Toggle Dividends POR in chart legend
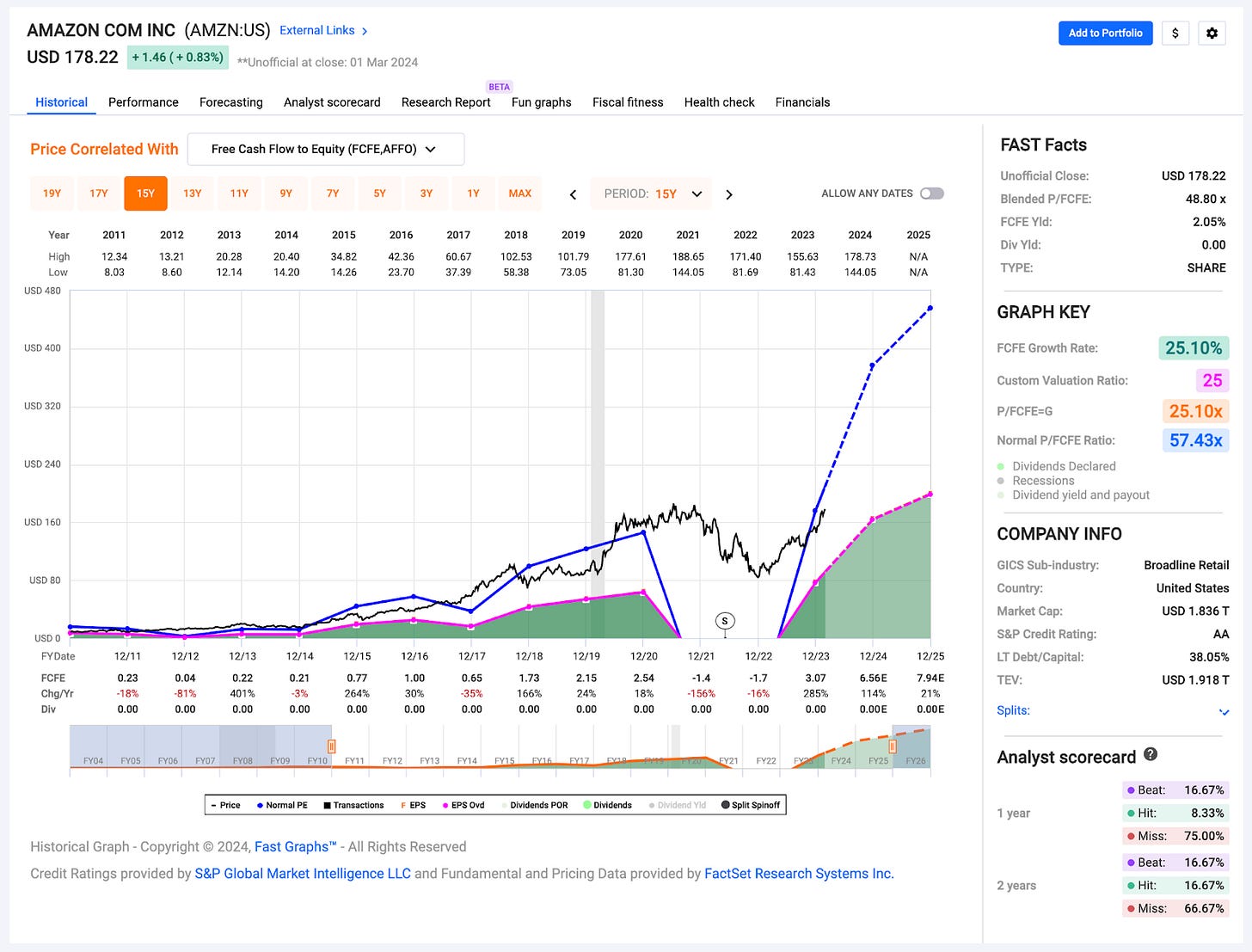The width and height of the screenshot is (1252, 952). (x=535, y=805)
